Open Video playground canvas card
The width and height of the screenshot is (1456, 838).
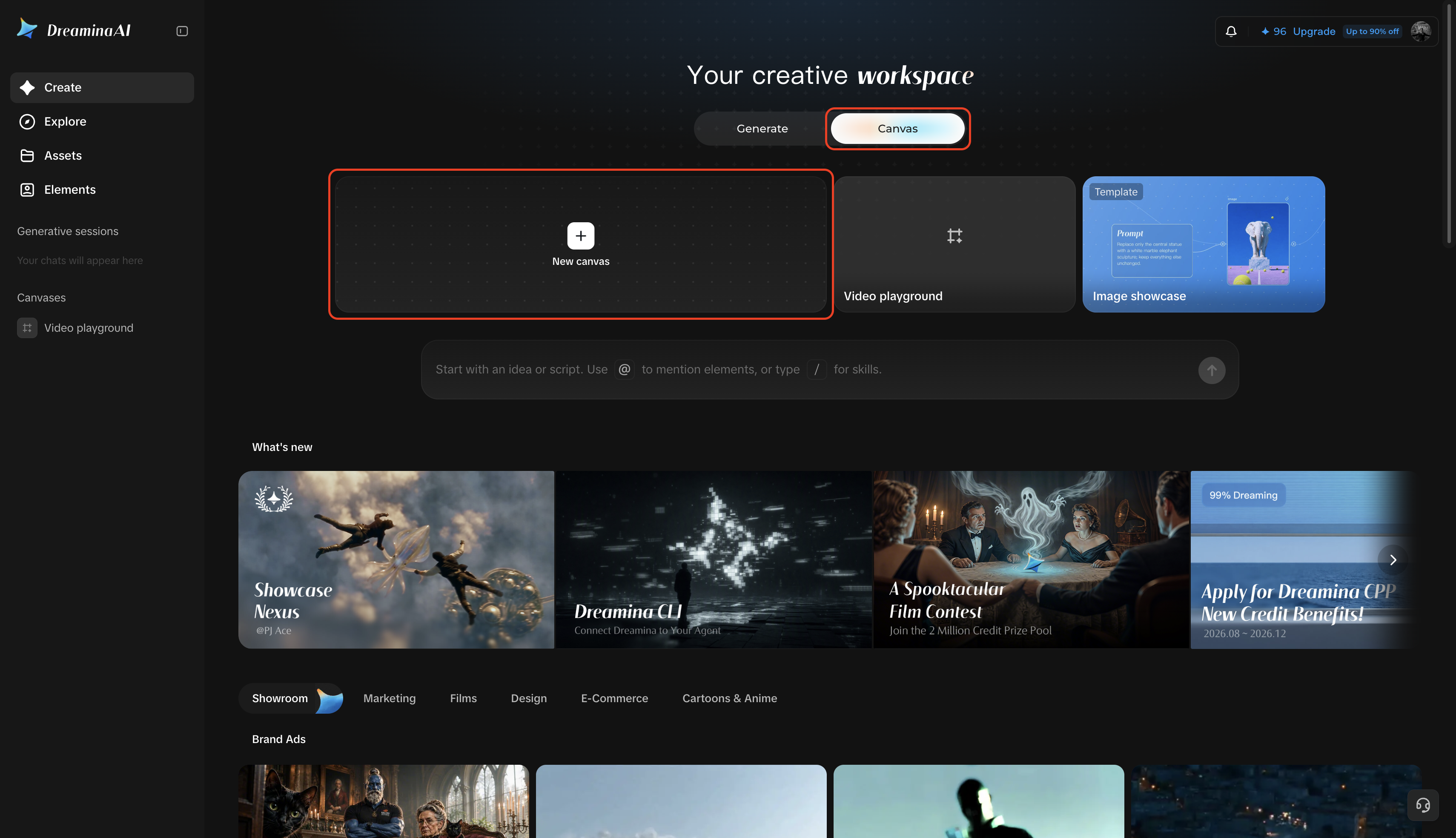pyautogui.click(x=954, y=244)
